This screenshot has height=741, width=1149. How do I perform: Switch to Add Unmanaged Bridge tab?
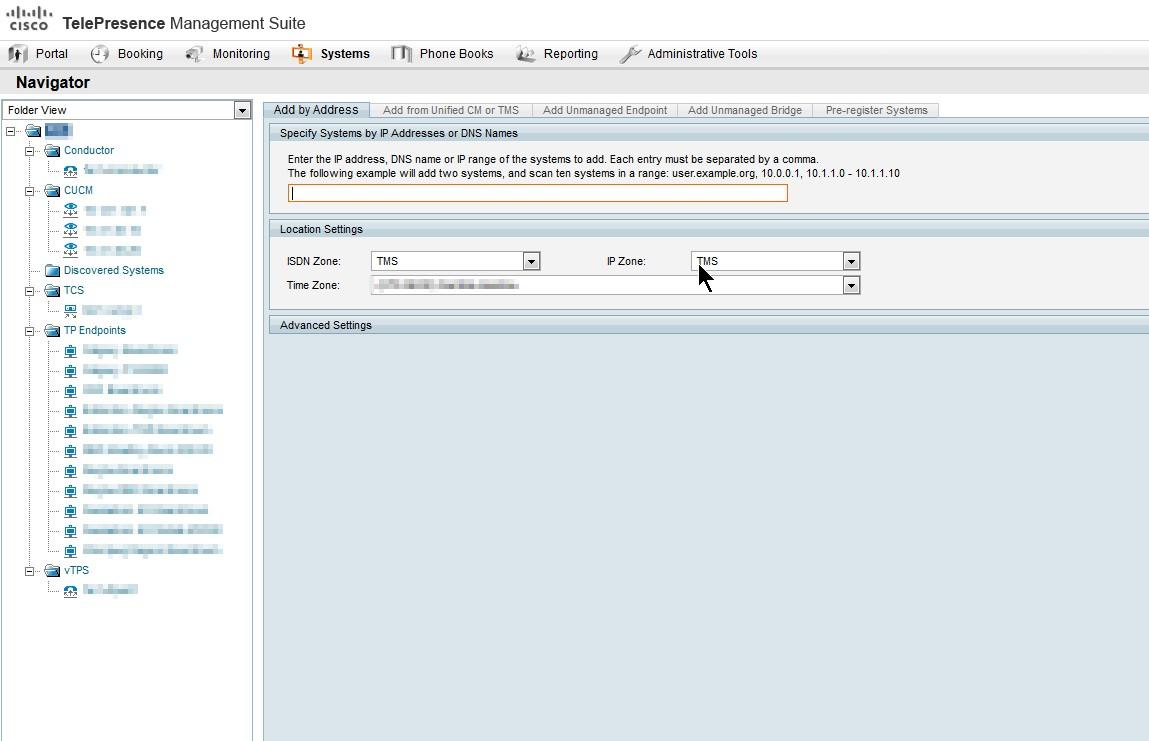[745, 111]
